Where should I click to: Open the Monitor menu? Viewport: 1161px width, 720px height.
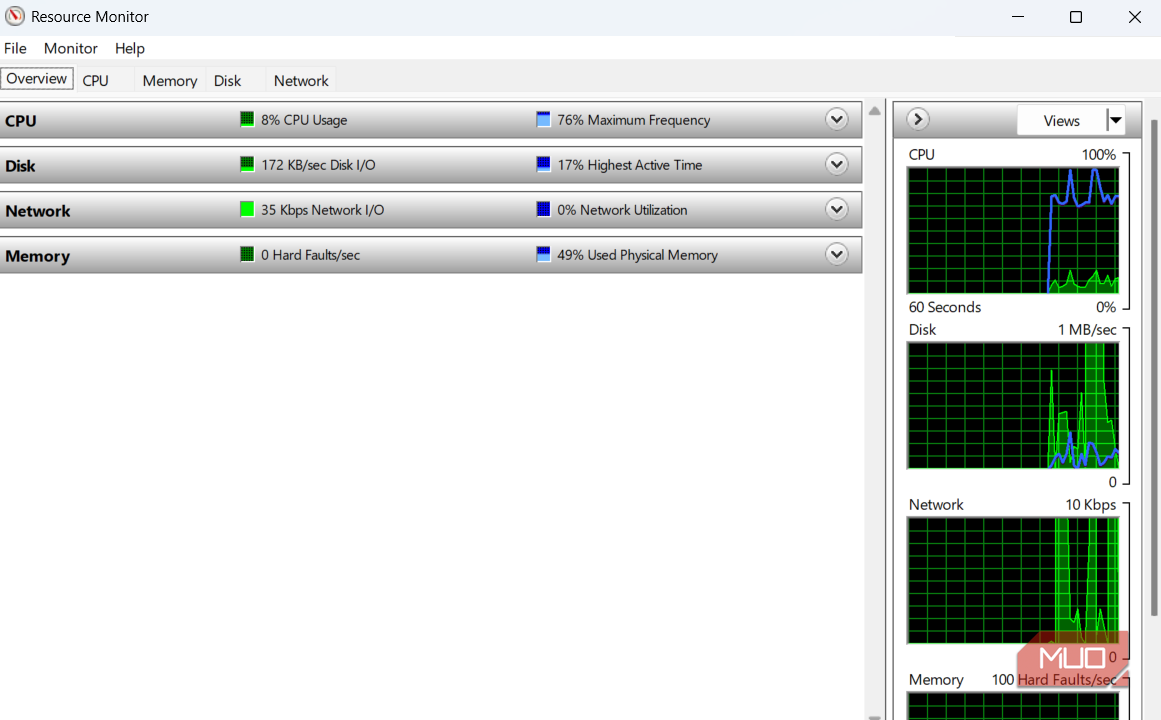point(70,48)
